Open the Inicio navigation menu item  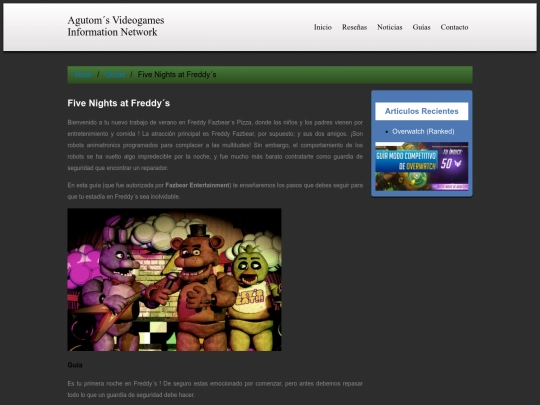pyautogui.click(x=323, y=27)
